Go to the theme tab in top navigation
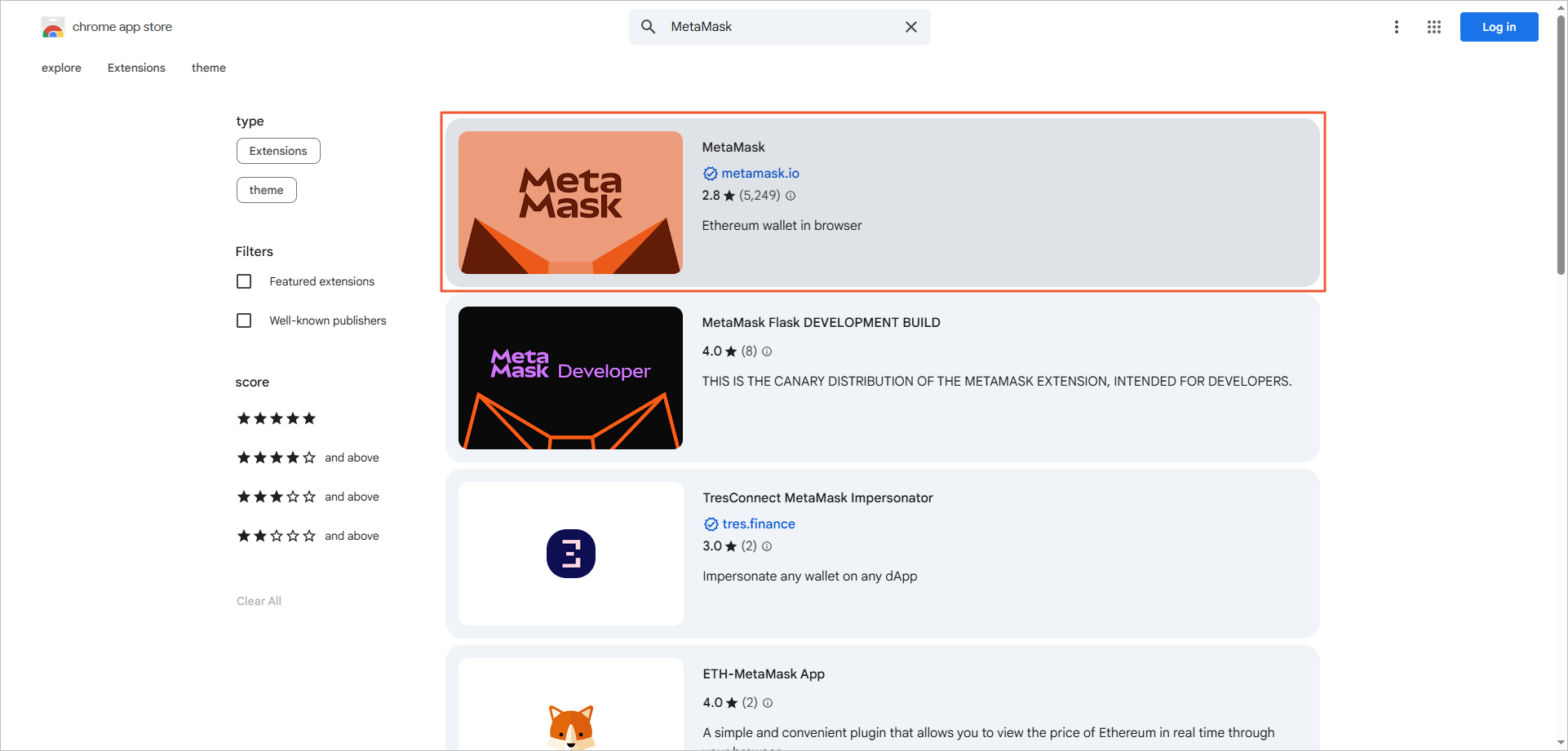1568x751 pixels. tap(209, 68)
